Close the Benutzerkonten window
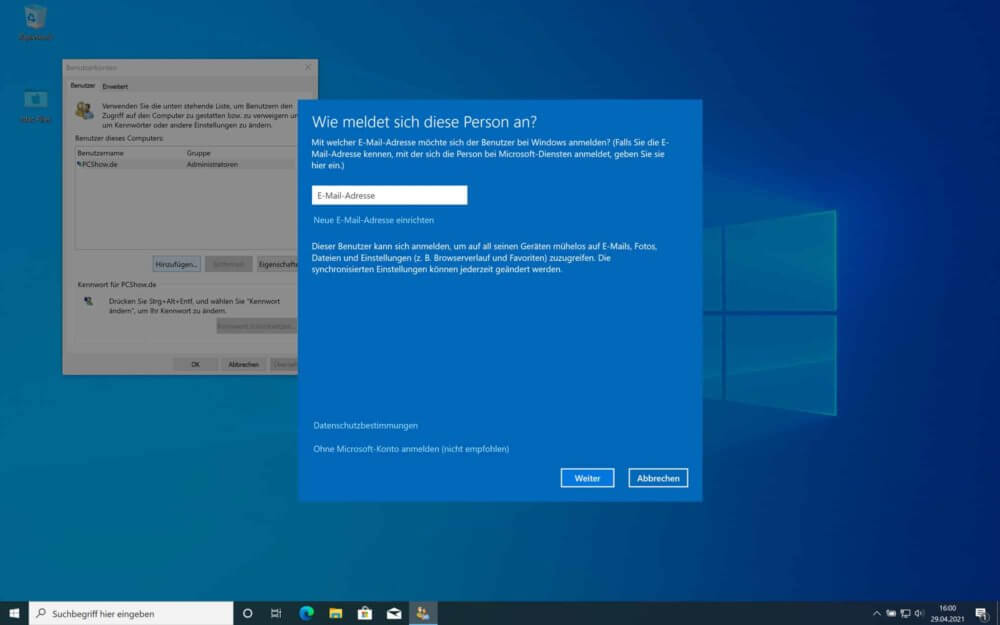This screenshot has height=625, width=1000. (308, 67)
